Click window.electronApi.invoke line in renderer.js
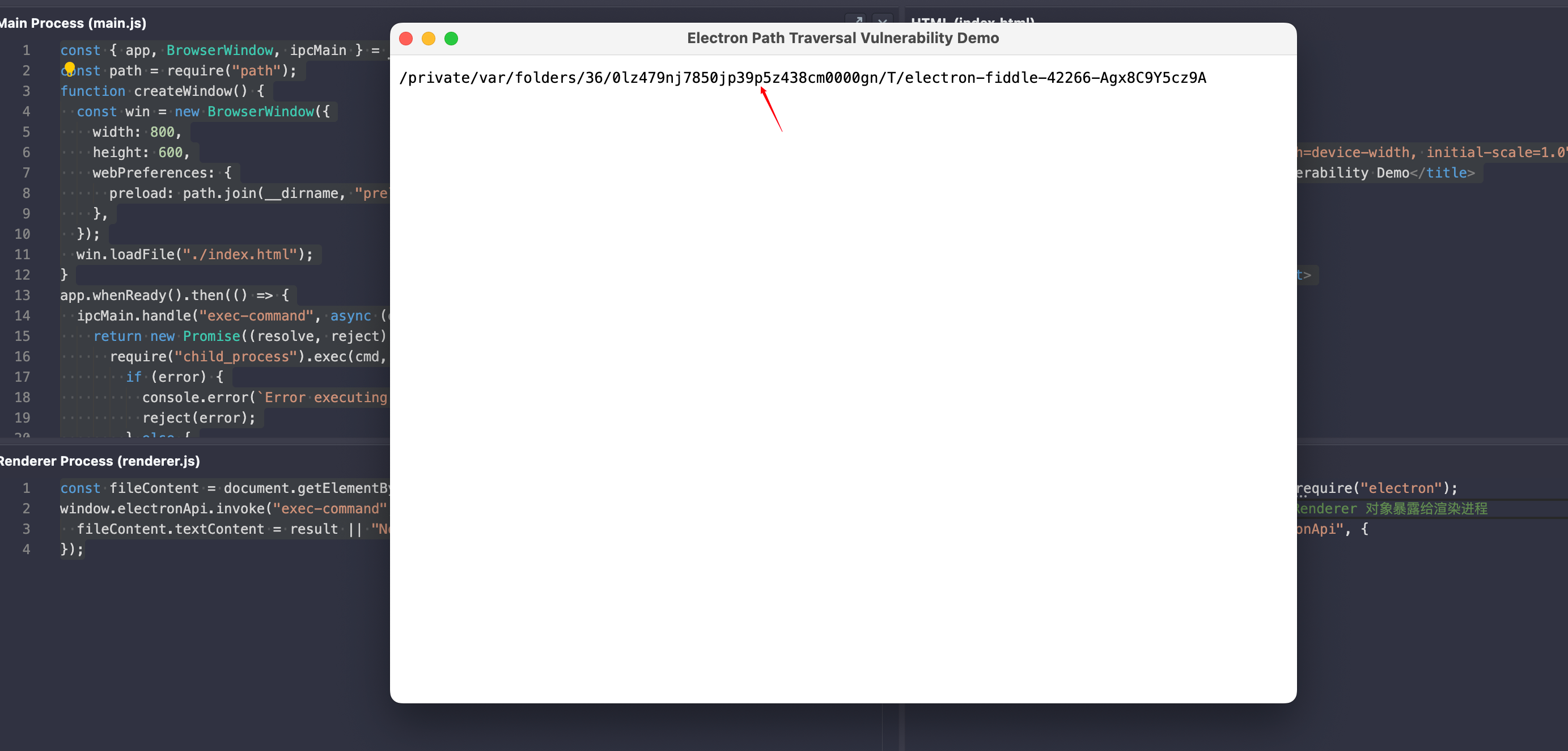Image resolution: width=1568 pixels, height=751 pixels. 223,509
